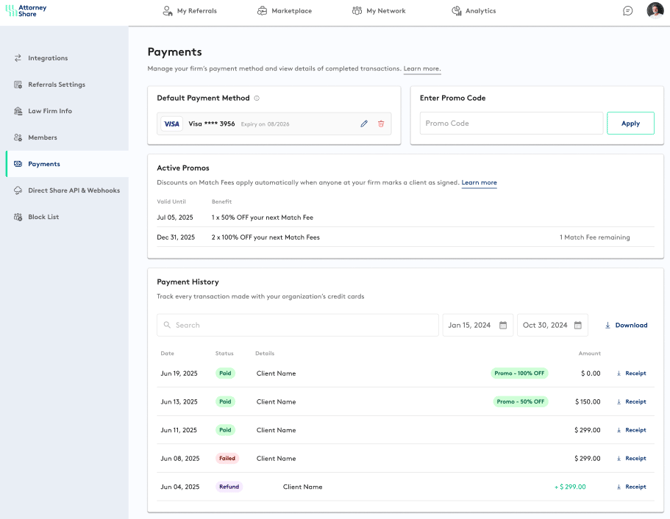Download receipt for the Jun 04 refund
Image resolution: width=670 pixels, height=519 pixels.
[631, 487]
